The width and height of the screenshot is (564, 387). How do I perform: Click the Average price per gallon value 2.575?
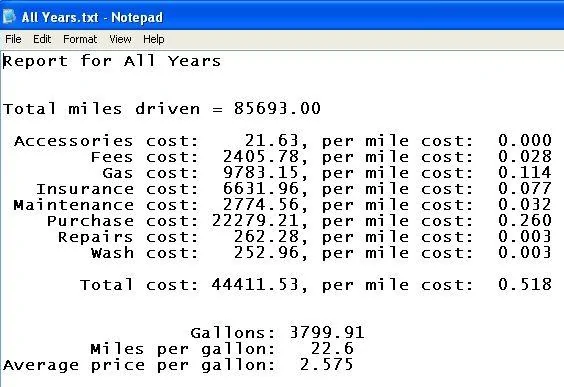[326, 364]
